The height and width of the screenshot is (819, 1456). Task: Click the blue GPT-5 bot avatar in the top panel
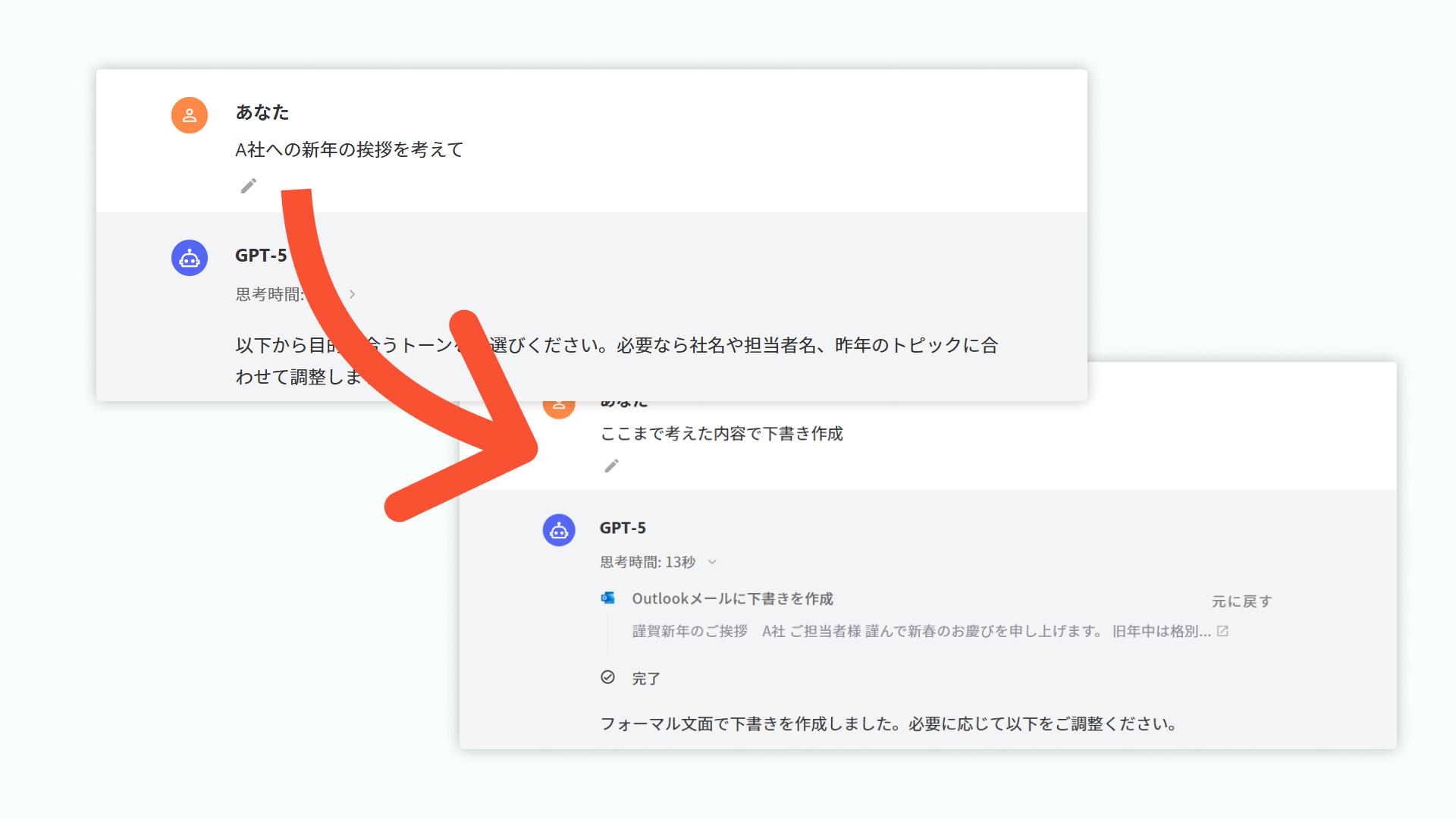tap(190, 258)
